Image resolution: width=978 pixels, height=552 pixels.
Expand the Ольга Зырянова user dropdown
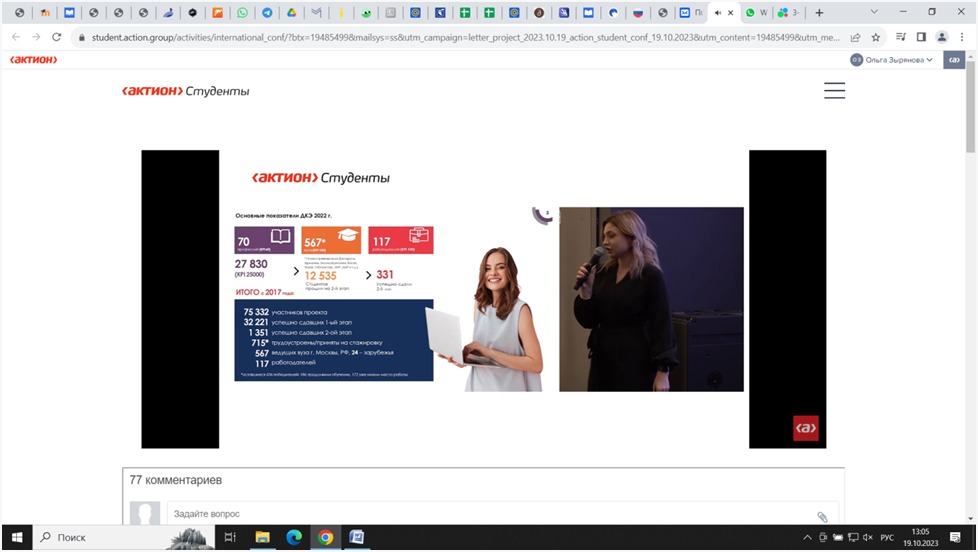point(892,60)
